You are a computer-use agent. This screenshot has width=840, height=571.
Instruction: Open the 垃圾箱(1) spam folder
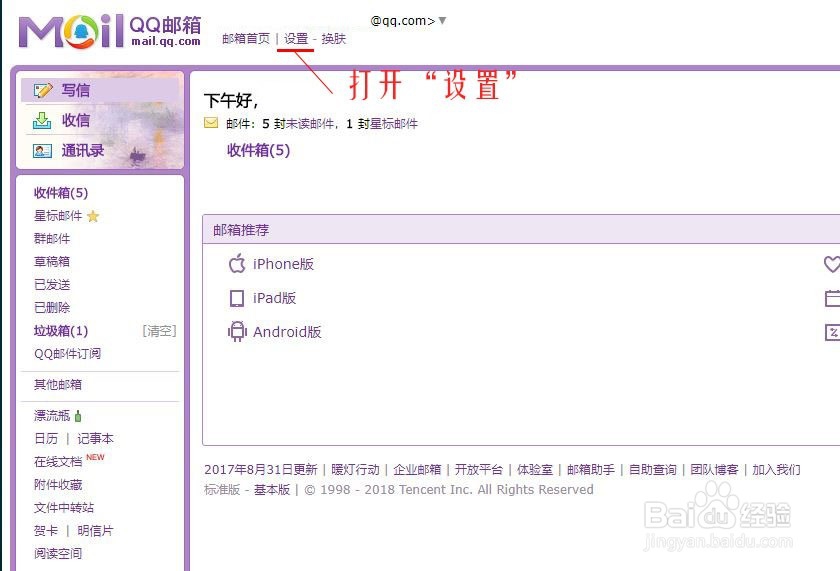click(x=61, y=331)
